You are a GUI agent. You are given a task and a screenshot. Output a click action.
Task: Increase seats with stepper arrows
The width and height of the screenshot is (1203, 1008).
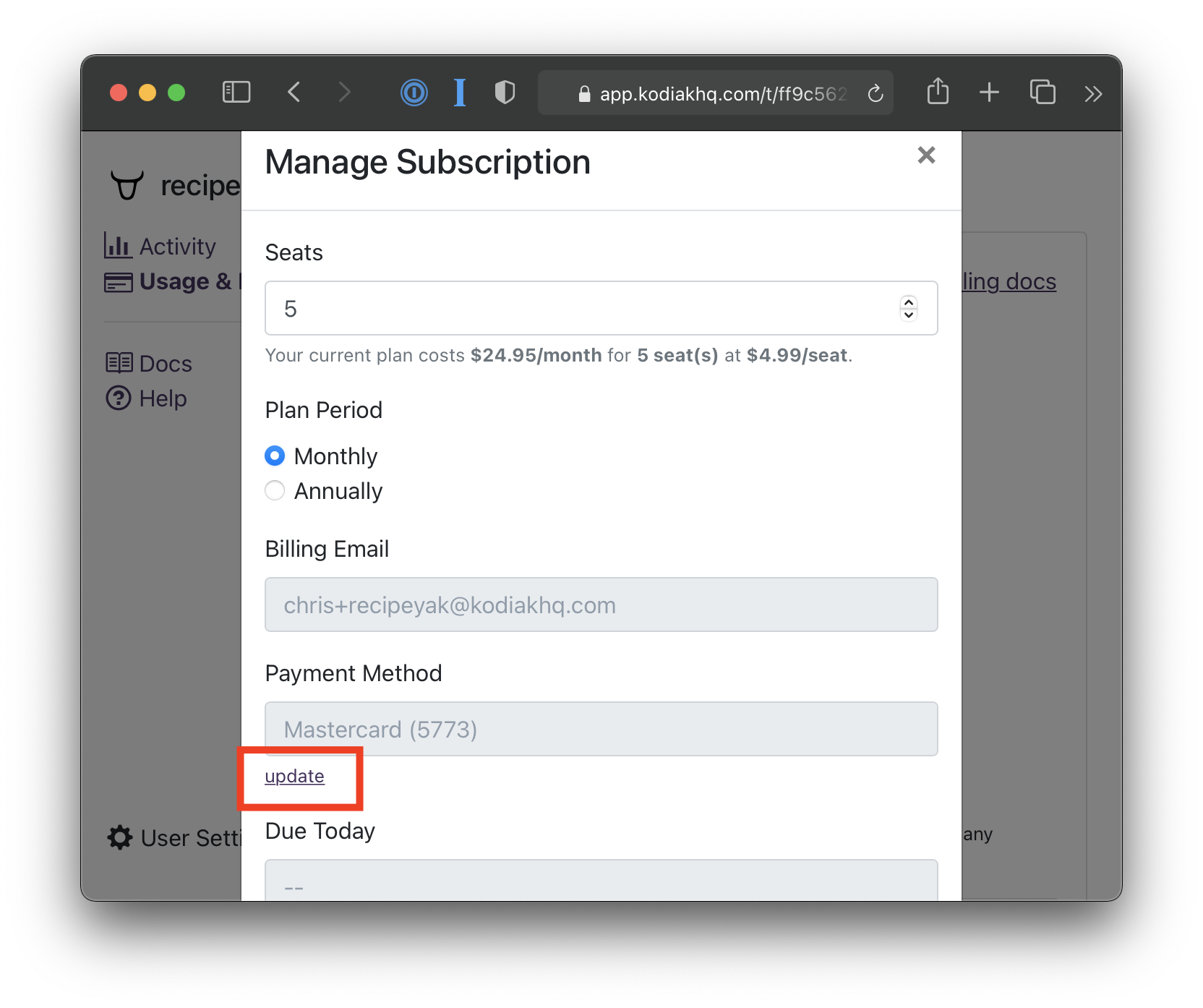(909, 302)
